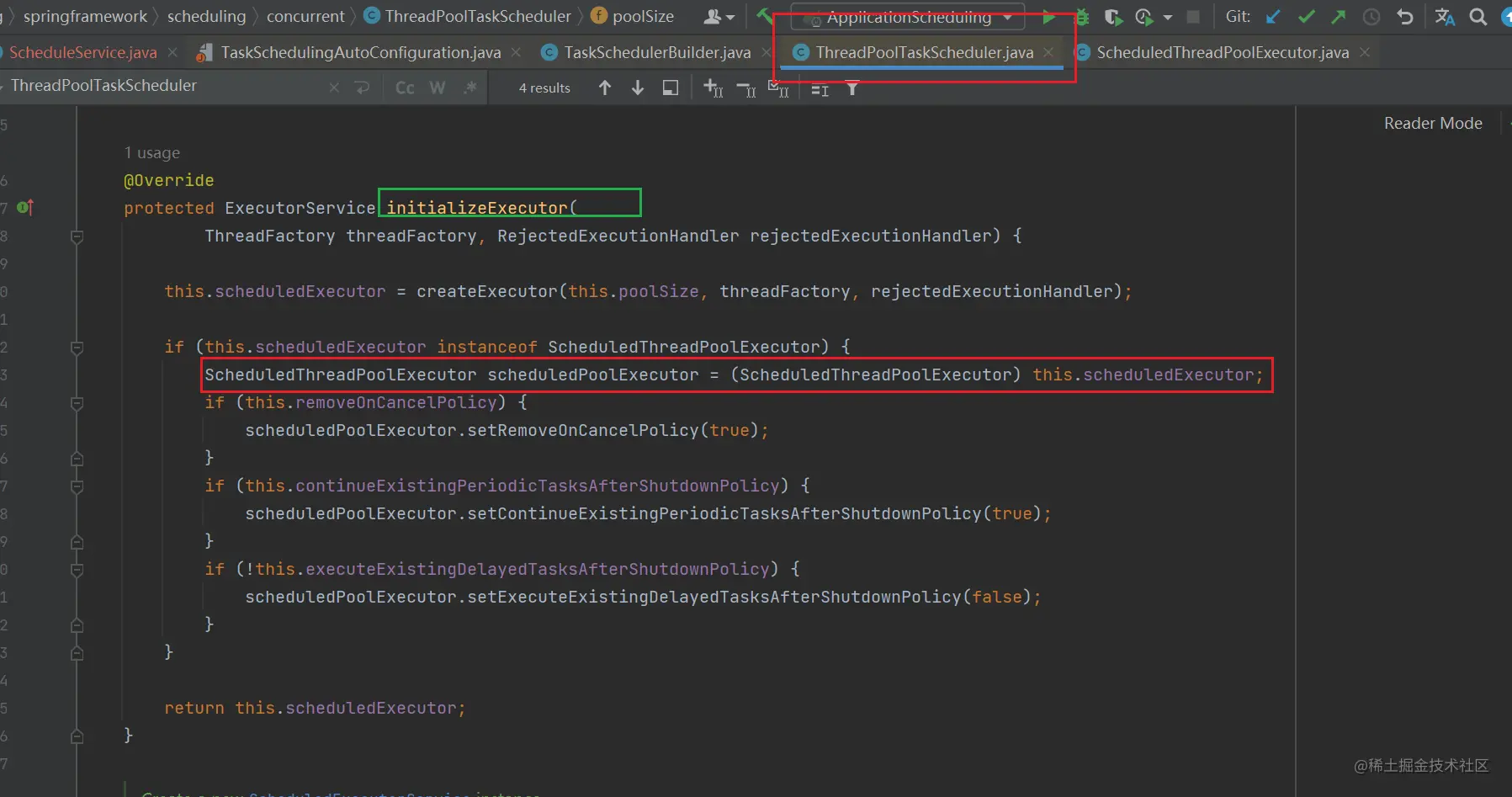Click the '4 results' search count
Image resolution: width=1512 pixels, height=797 pixels.
coord(544,88)
